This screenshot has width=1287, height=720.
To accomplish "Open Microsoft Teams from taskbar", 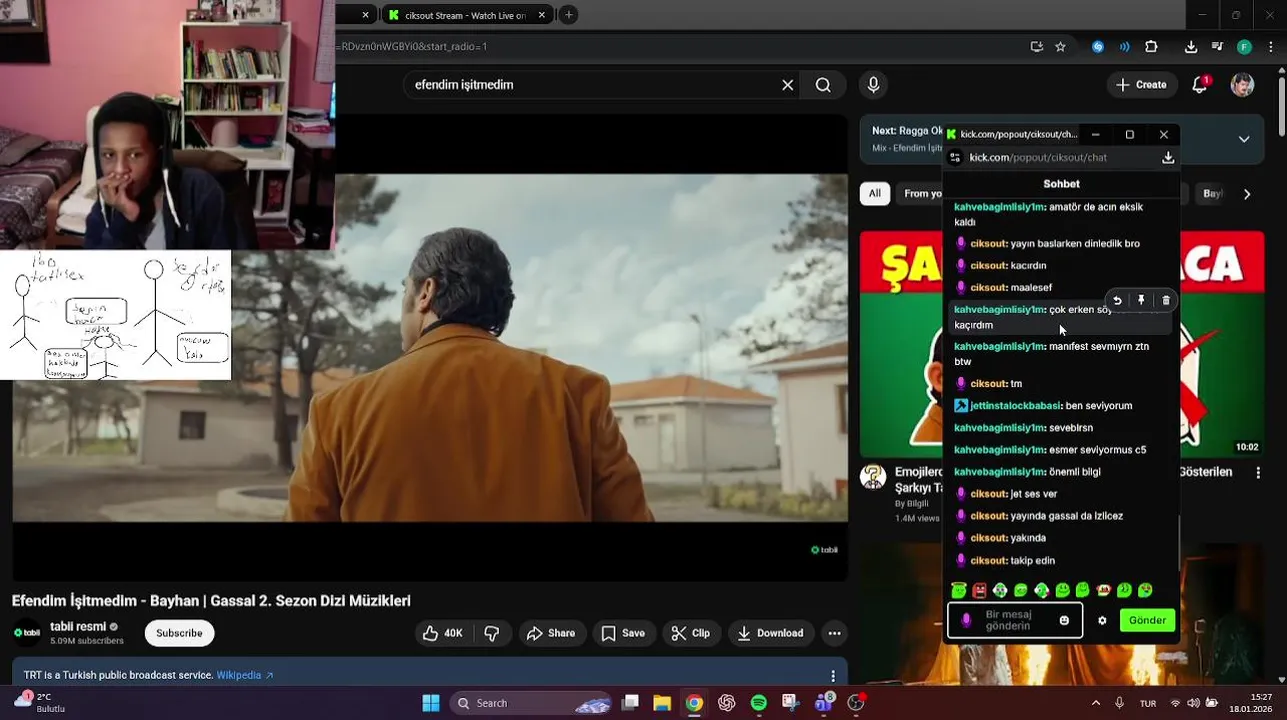I will 824,703.
